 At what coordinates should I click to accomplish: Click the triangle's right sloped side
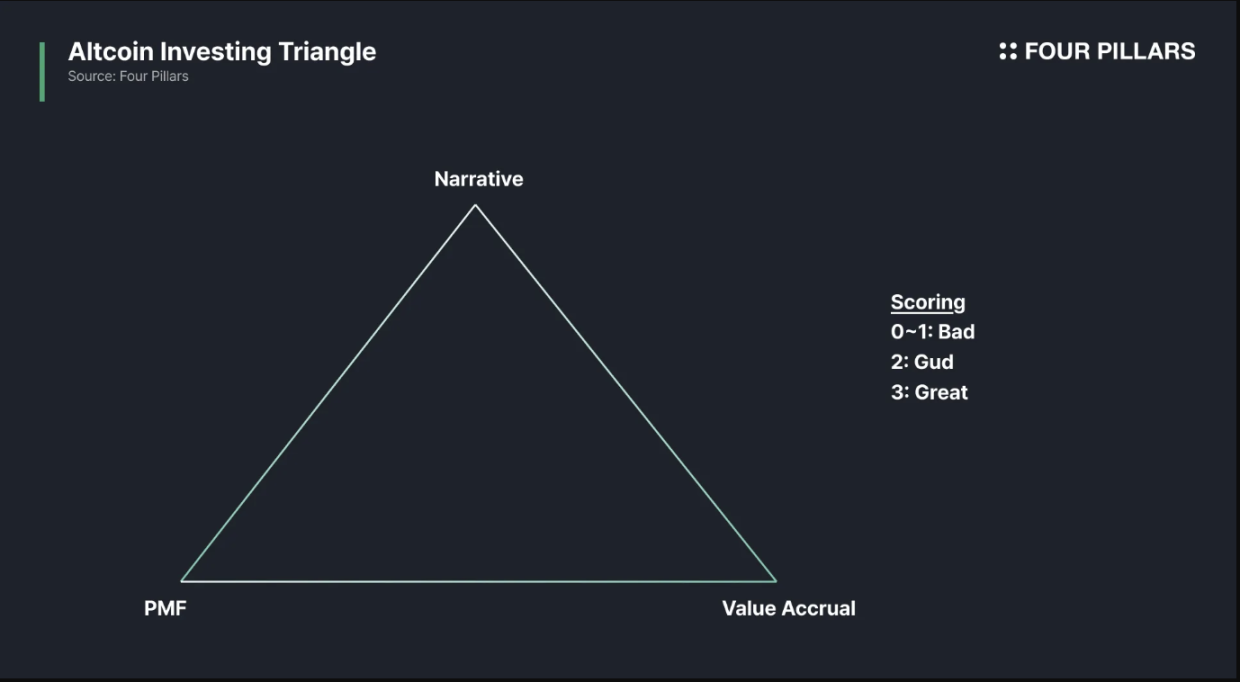[x=625, y=393]
